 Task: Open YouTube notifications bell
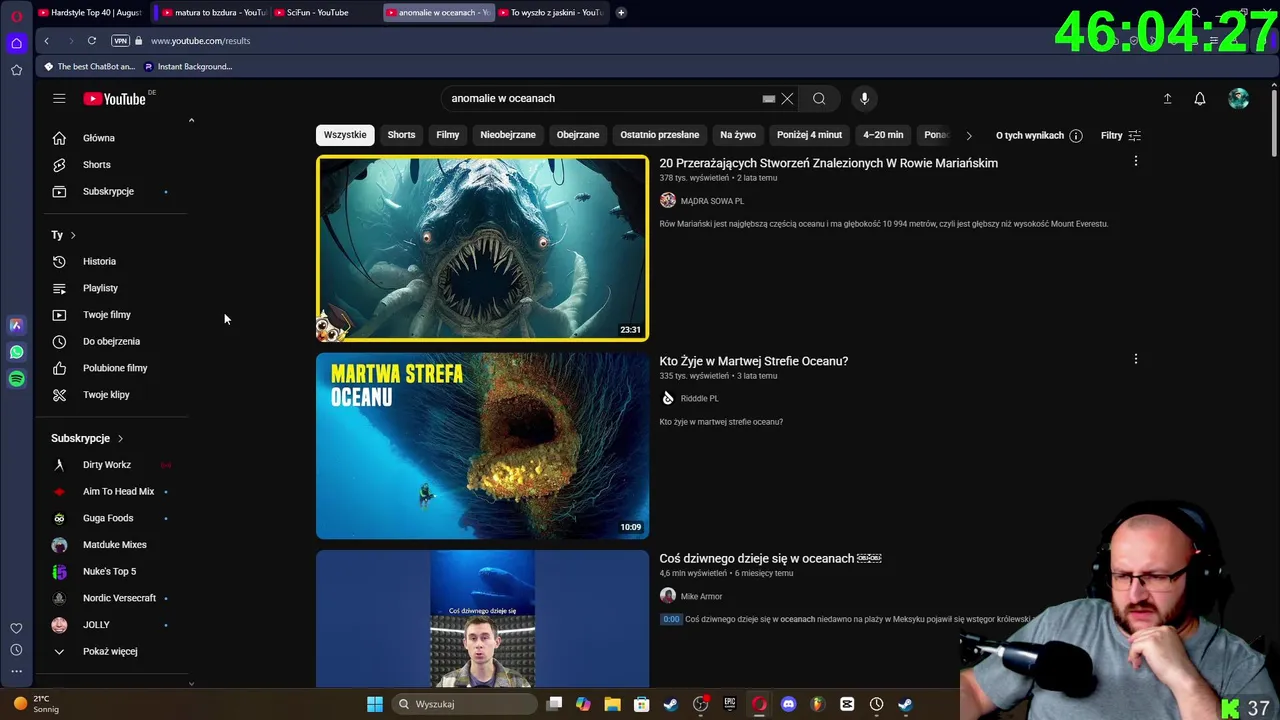point(1200,98)
